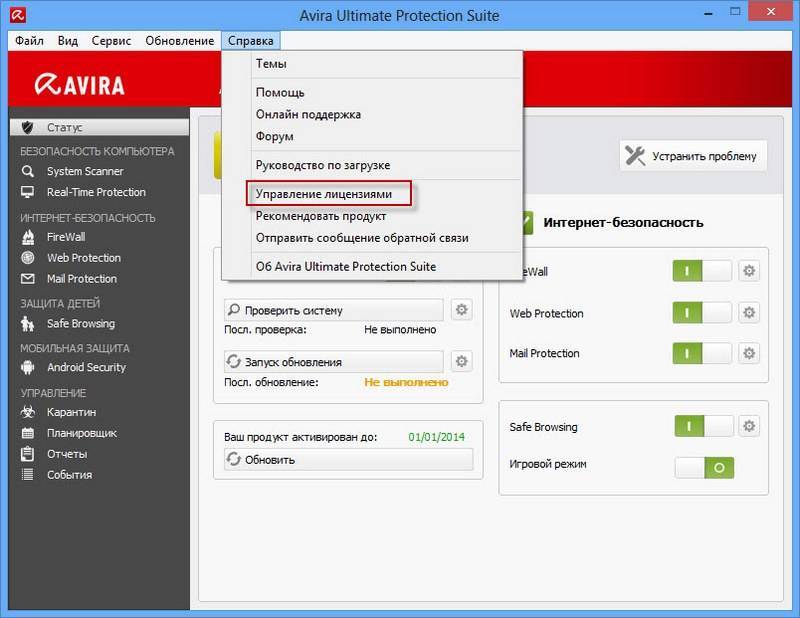Select the shield icon next to Статус
The width and height of the screenshot is (800, 618).
pos(28,128)
